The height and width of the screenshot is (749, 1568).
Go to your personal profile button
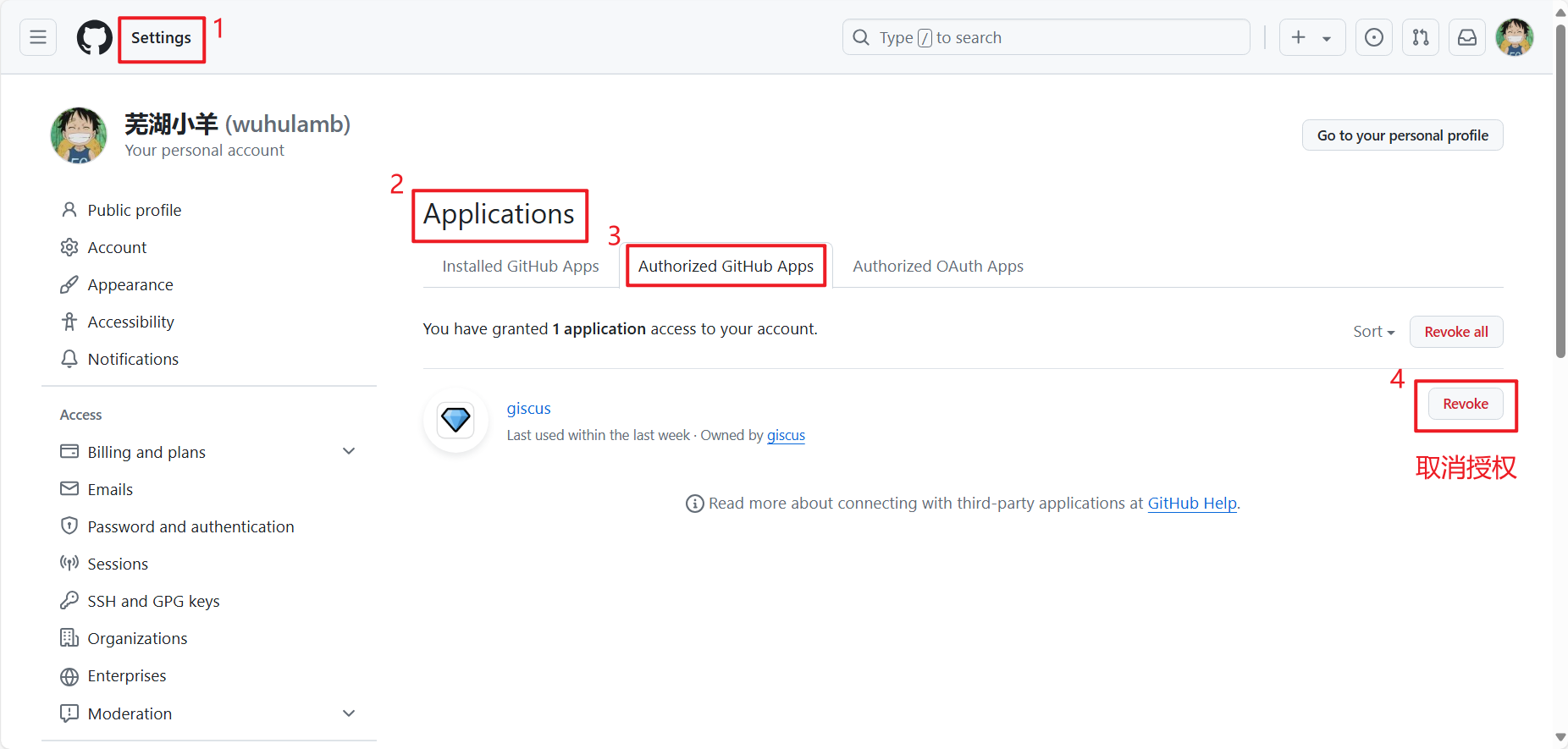1402,135
